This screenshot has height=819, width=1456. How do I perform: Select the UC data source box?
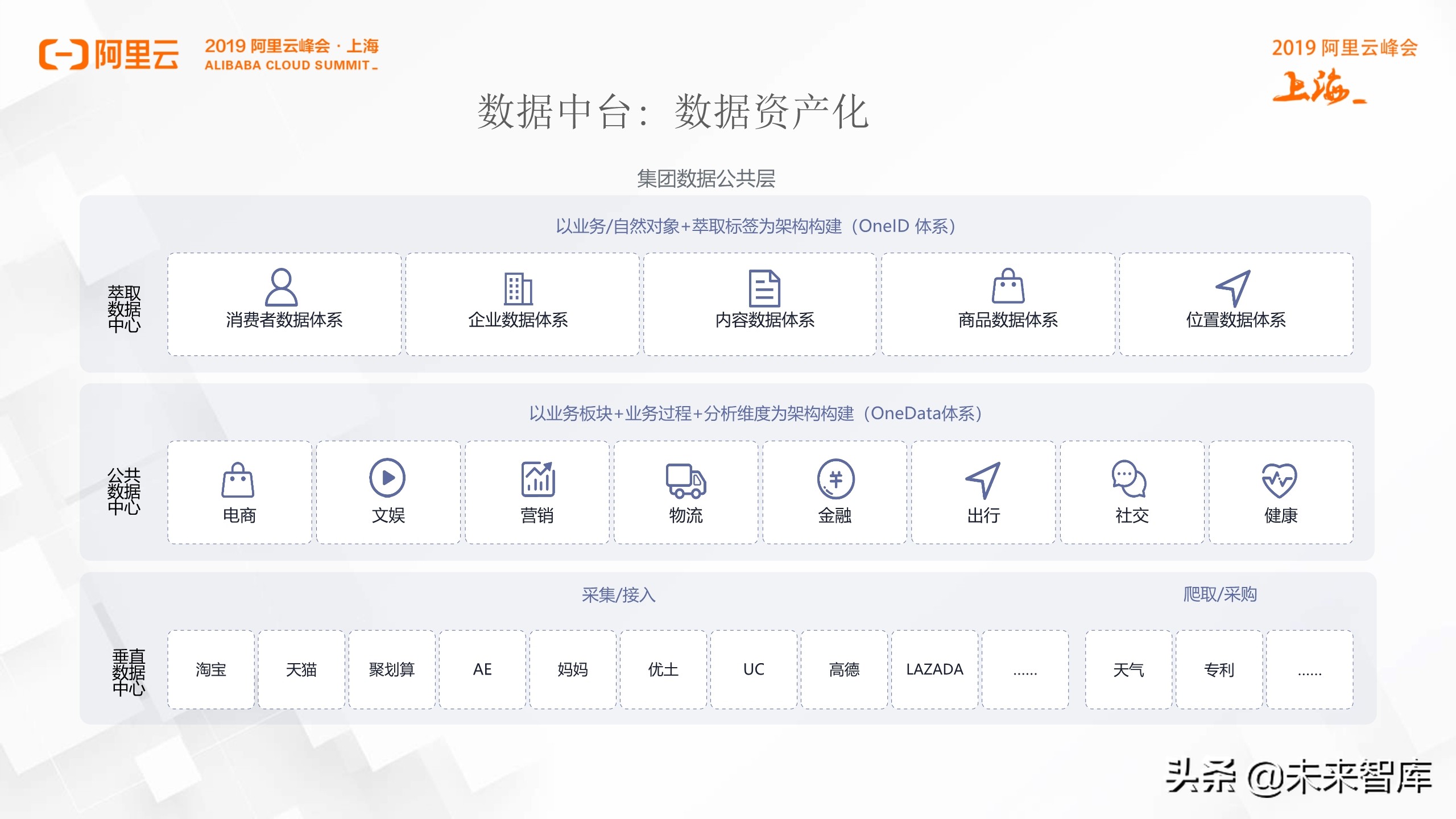click(753, 670)
